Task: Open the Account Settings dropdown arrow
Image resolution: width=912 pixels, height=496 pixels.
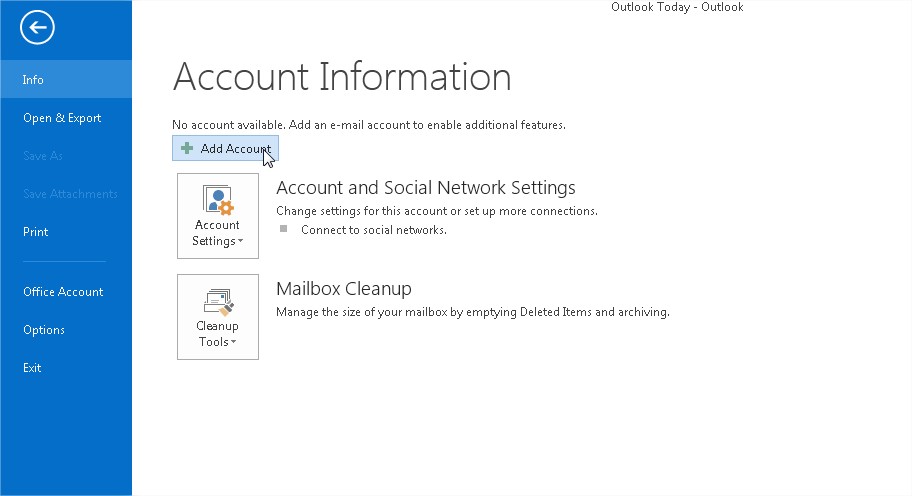Action: click(x=240, y=241)
